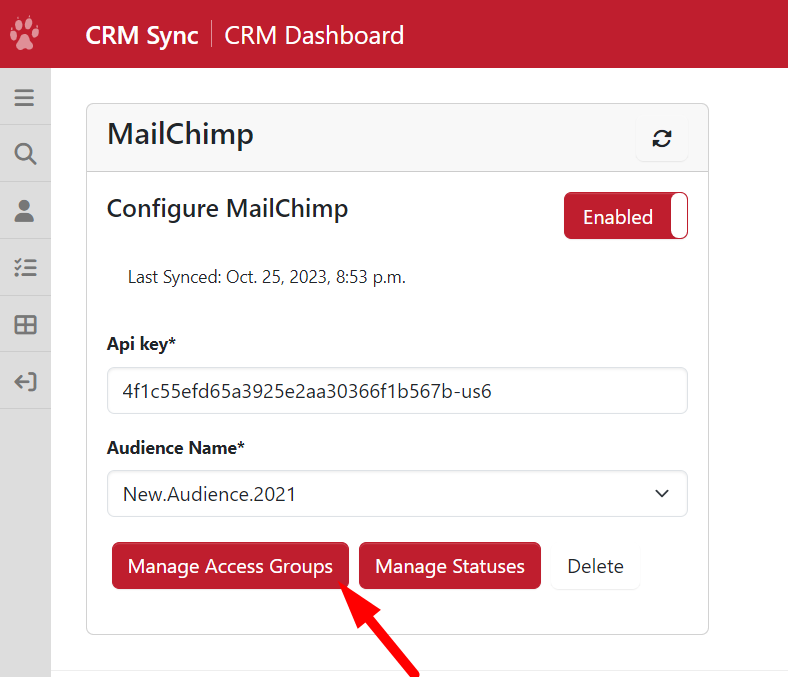Click the Api key label
The image size is (788, 677).
click(141, 344)
